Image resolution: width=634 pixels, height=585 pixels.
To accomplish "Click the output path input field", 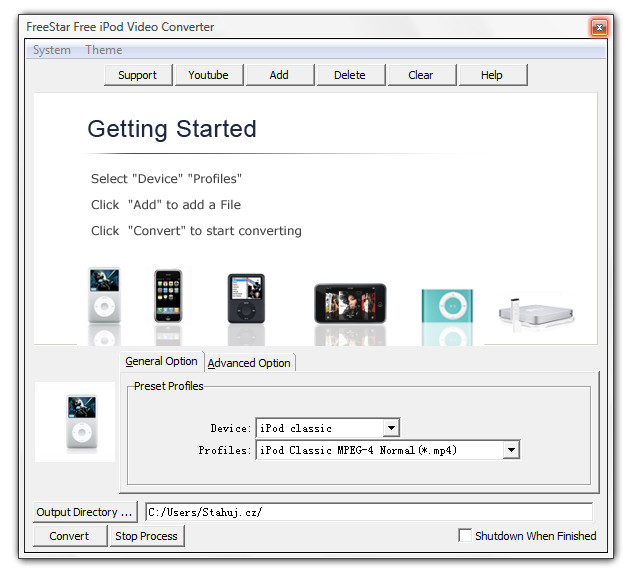I will (369, 512).
